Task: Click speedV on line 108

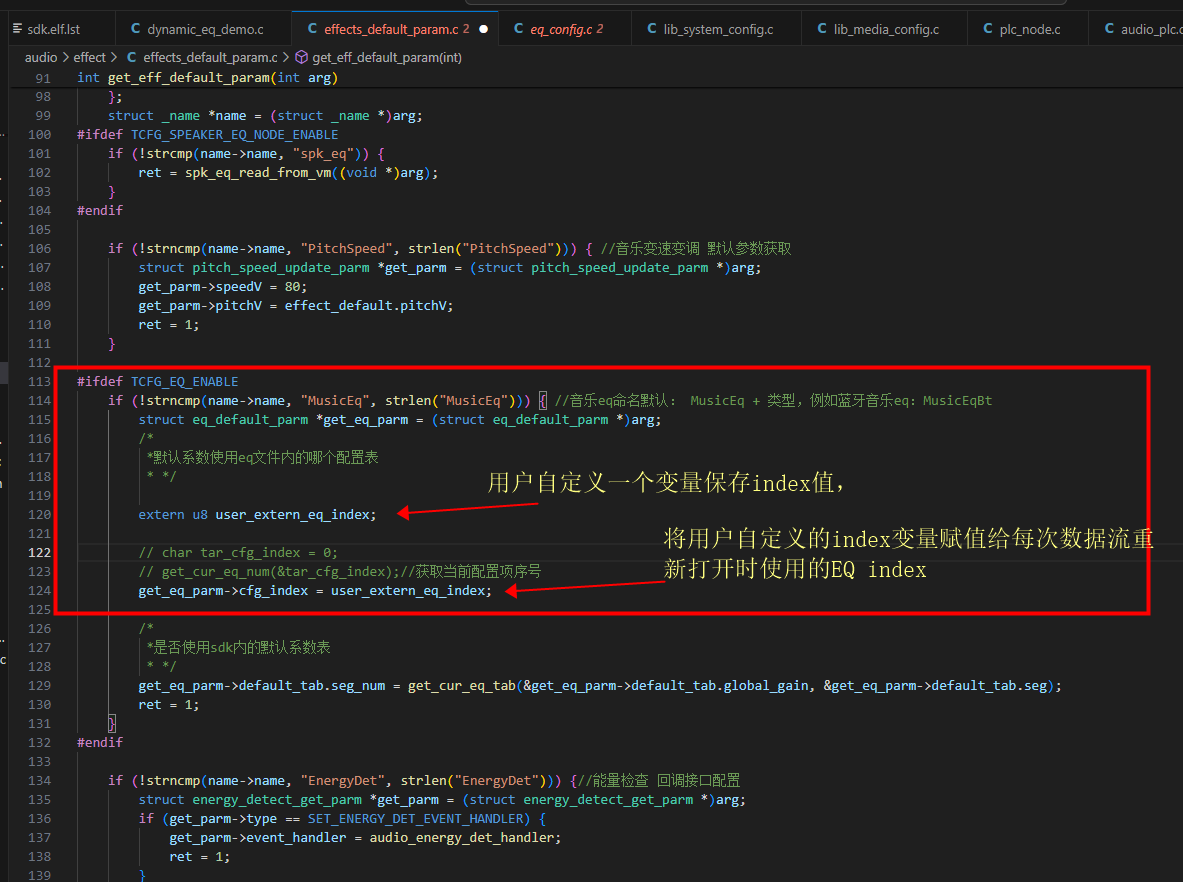Action: click(238, 287)
